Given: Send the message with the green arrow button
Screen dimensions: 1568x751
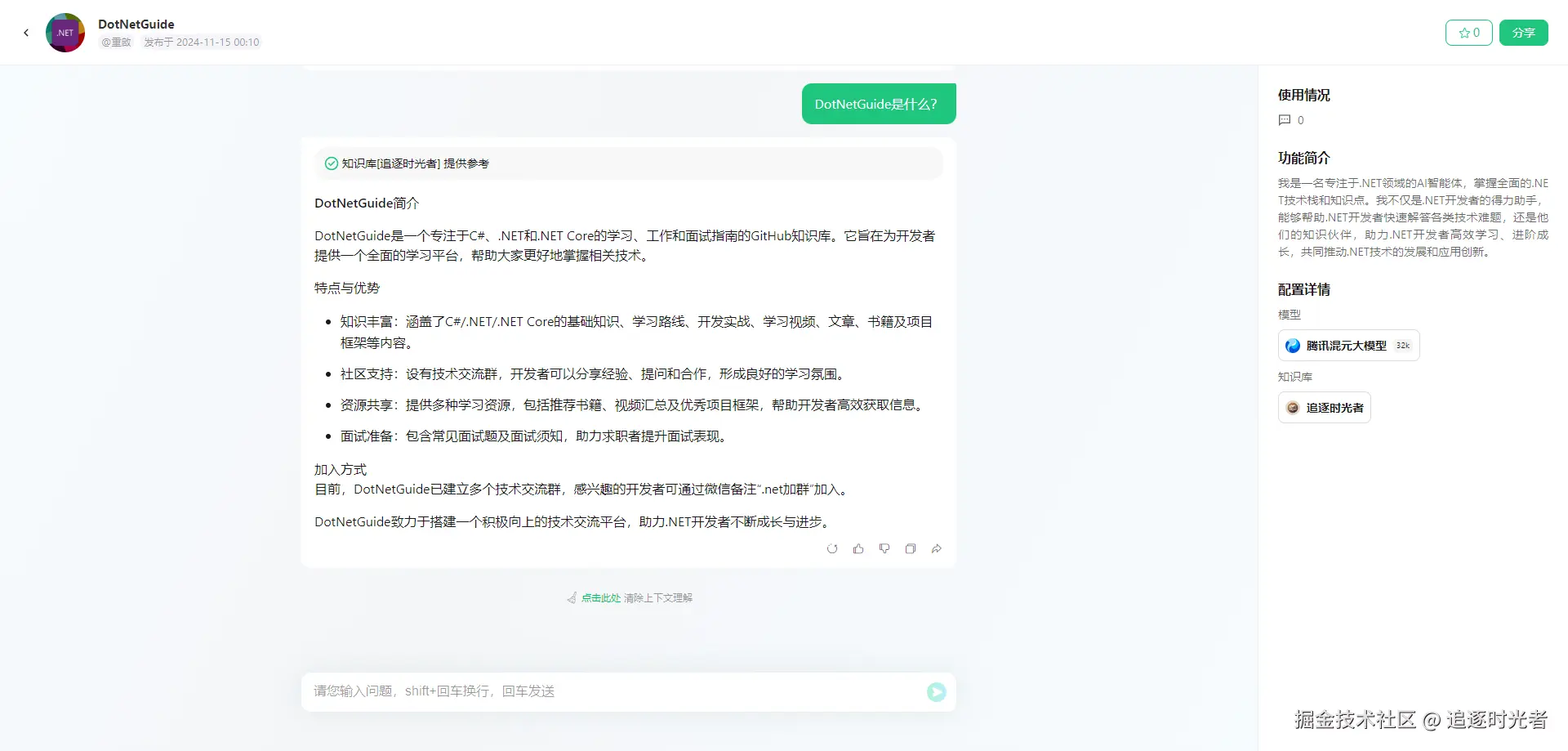Looking at the screenshot, I should (937, 692).
